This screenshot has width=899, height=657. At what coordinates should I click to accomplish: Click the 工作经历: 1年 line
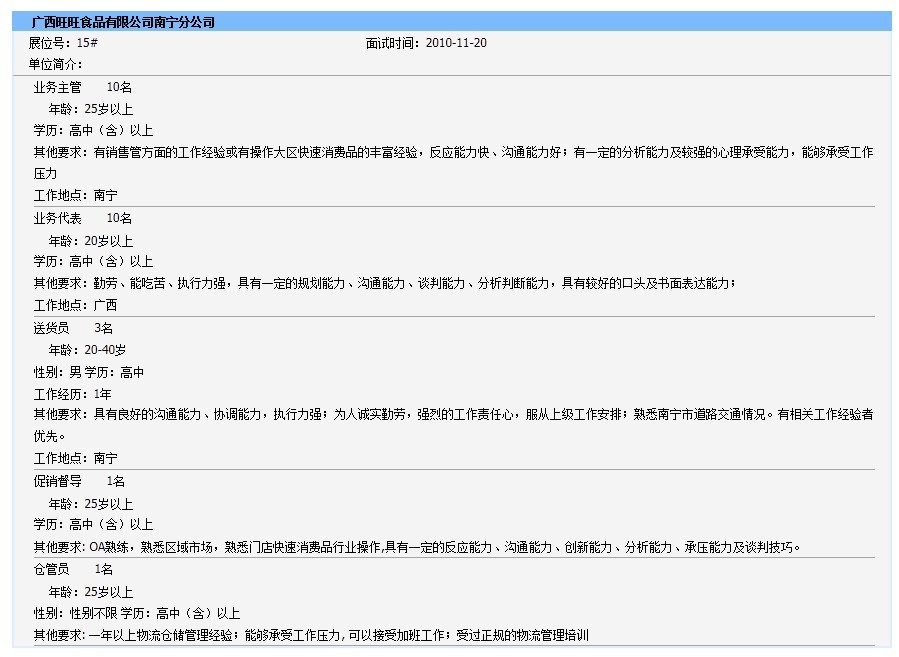click(72, 394)
